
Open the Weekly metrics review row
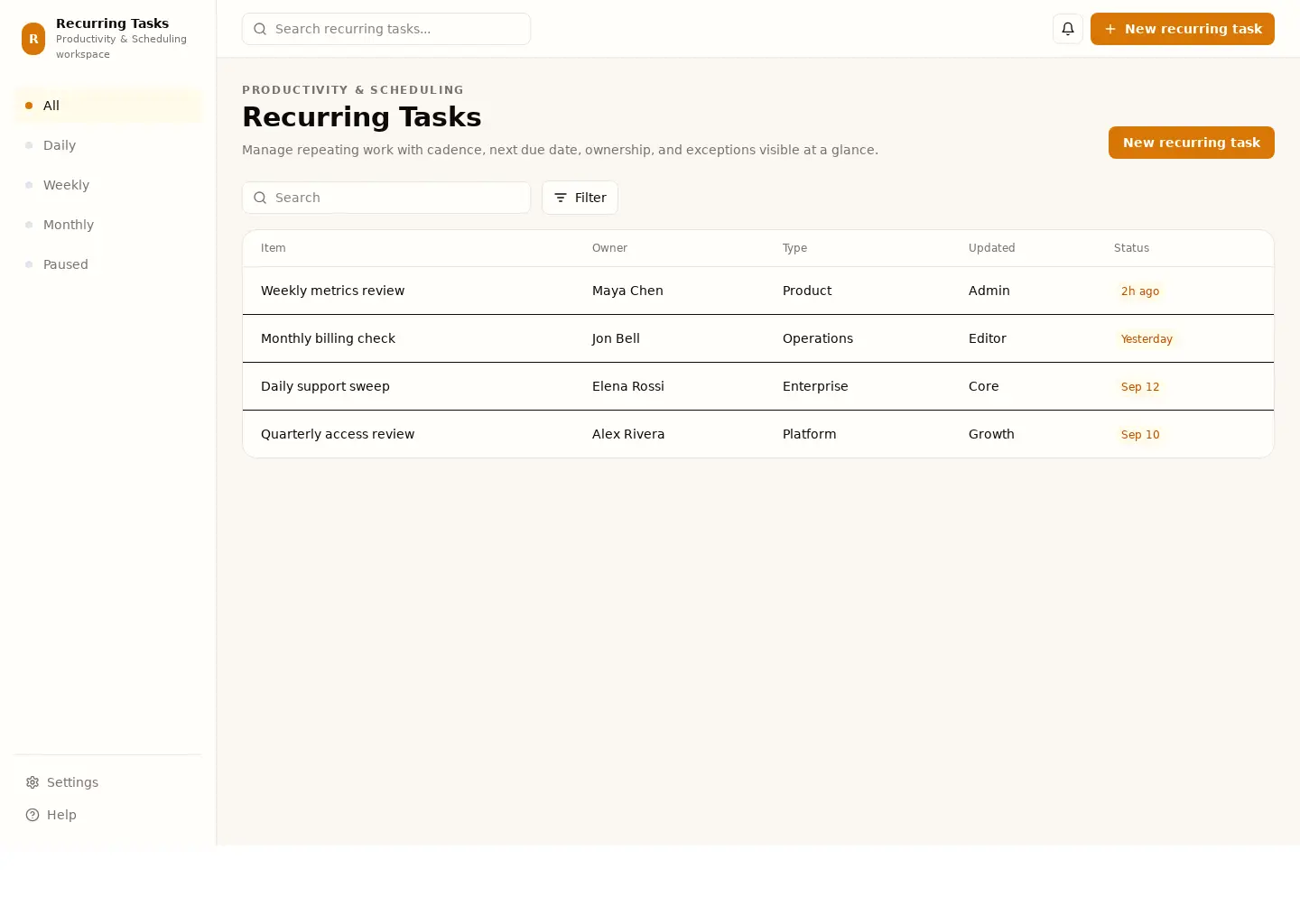758,291
